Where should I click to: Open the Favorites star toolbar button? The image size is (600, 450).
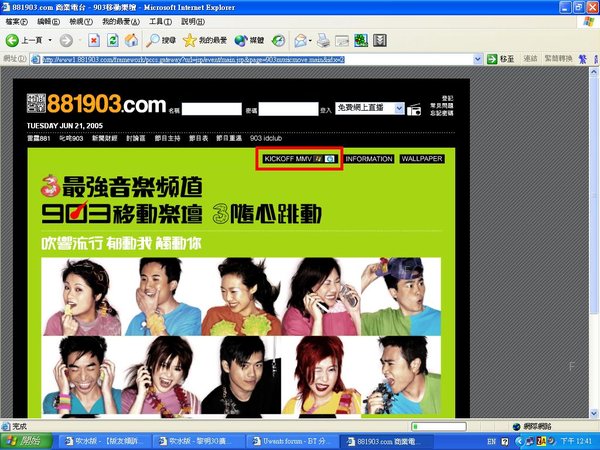tap(205, 40)
